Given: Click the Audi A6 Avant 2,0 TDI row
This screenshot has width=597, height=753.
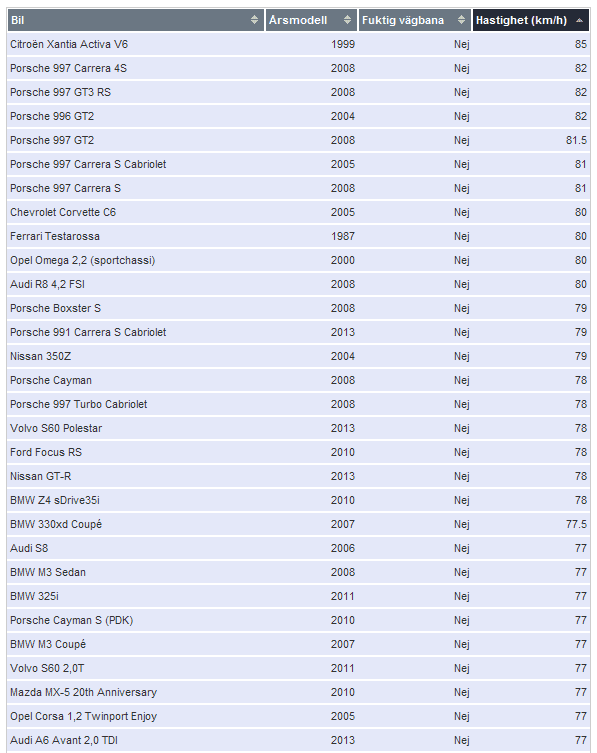Looking at the screenshot, I should tap(298, 741).
